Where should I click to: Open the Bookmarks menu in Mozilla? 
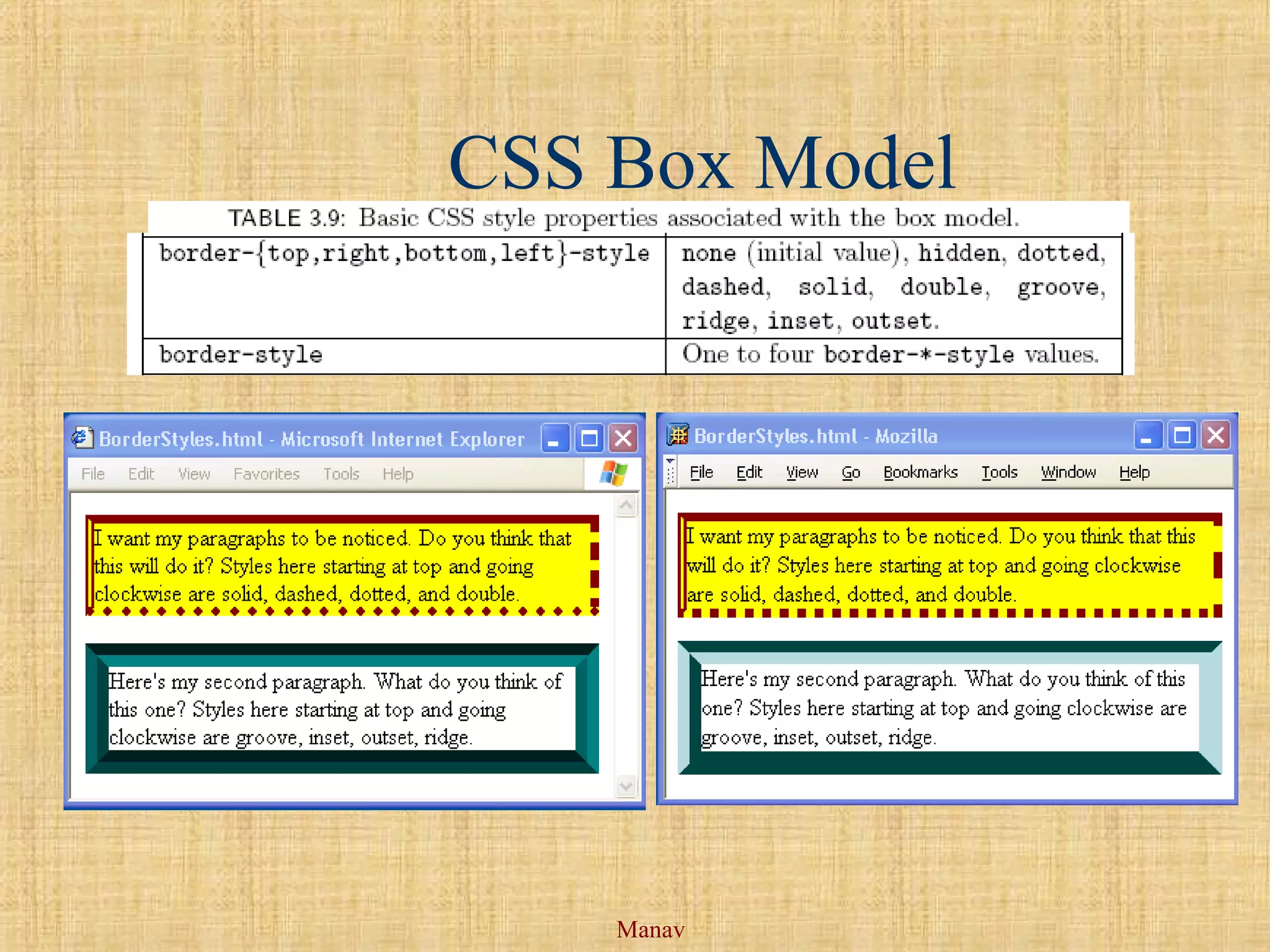pos(920,472)
